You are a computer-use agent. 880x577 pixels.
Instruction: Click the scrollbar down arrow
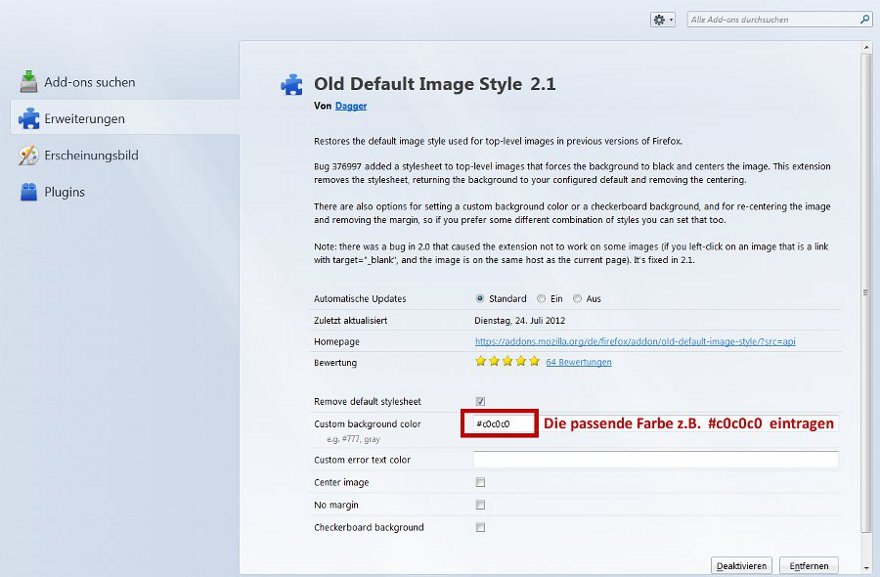pyautogui.click(x=866, y=567)
